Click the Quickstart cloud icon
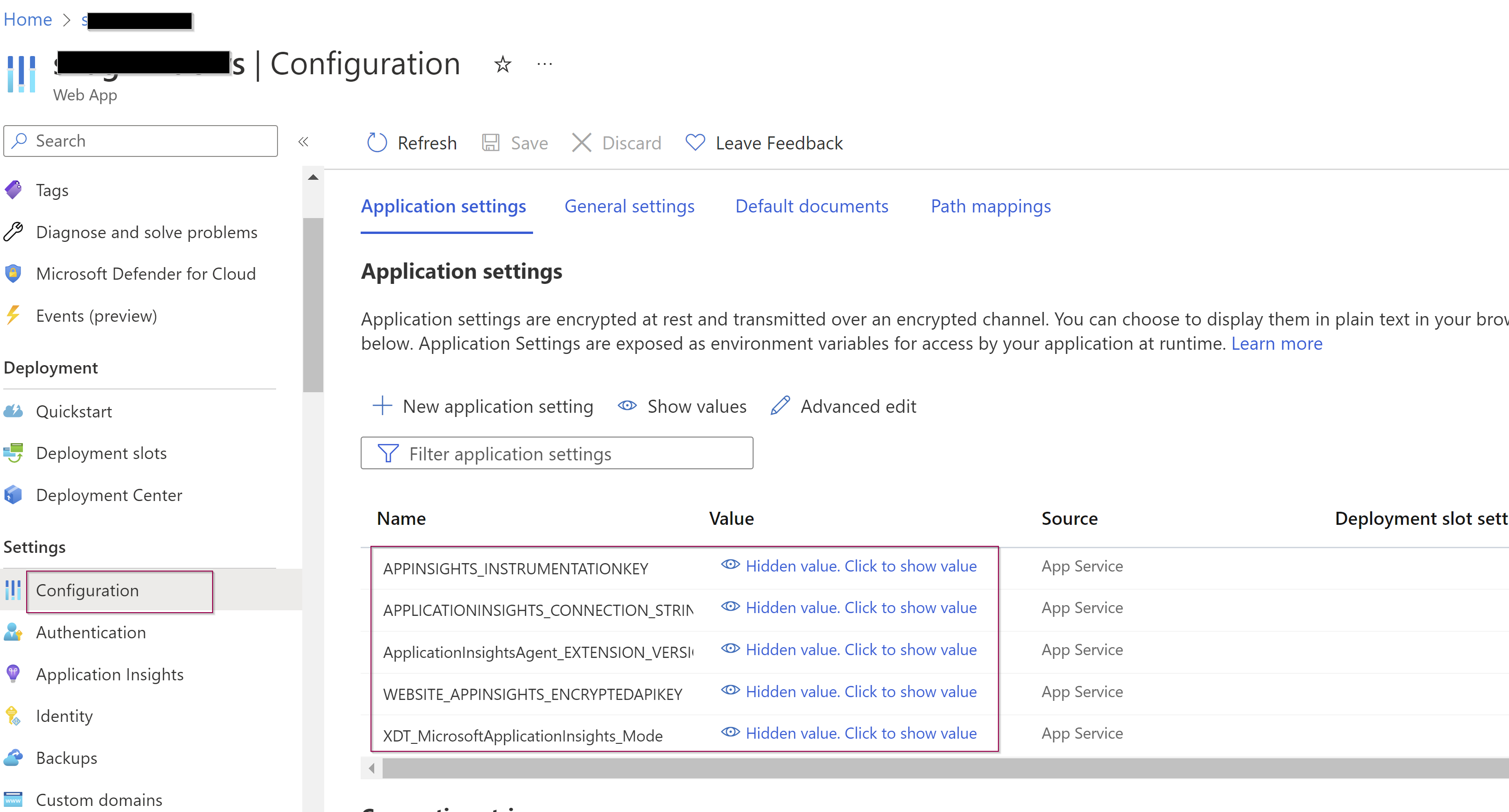Image resolution: width=1509 pixels, height=812 pixels. [x=13, y=411]
